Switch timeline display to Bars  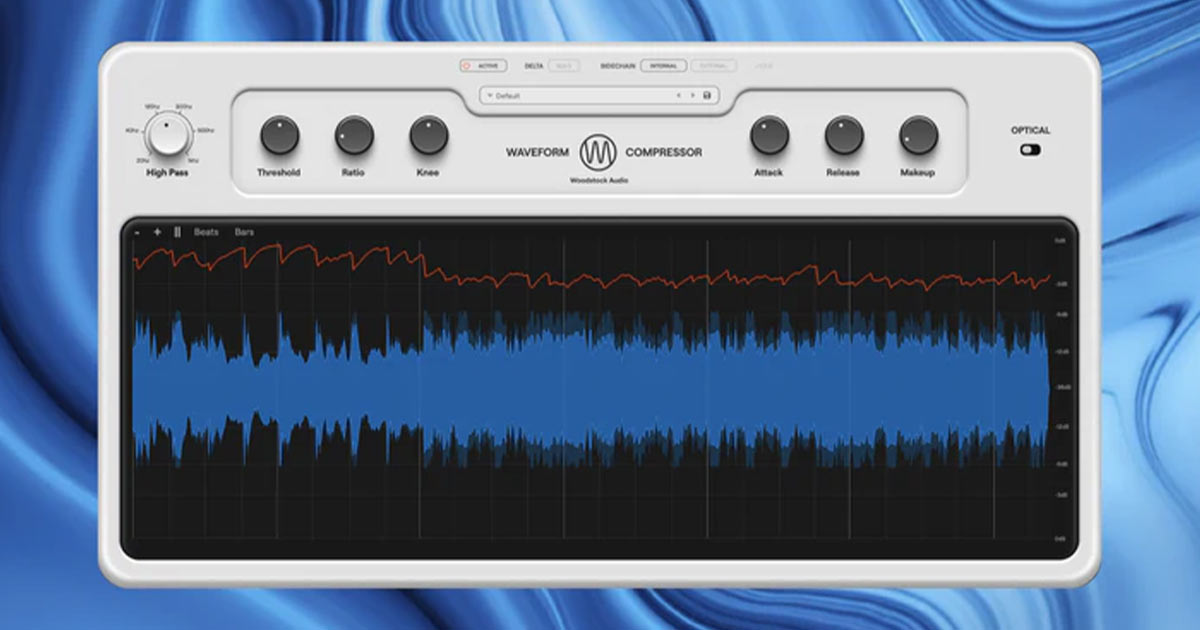pyautogui.click(x=245, y=231)
